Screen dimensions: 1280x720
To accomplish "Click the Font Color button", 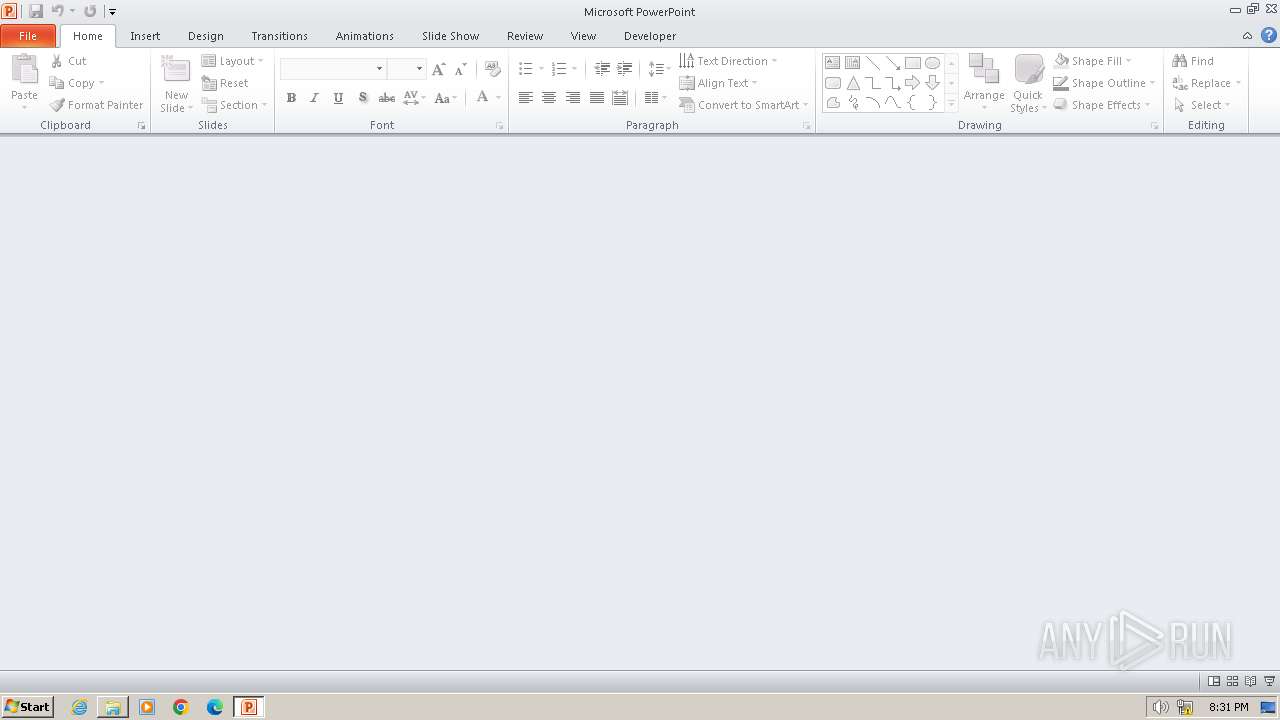I will [x=483, y=98].
